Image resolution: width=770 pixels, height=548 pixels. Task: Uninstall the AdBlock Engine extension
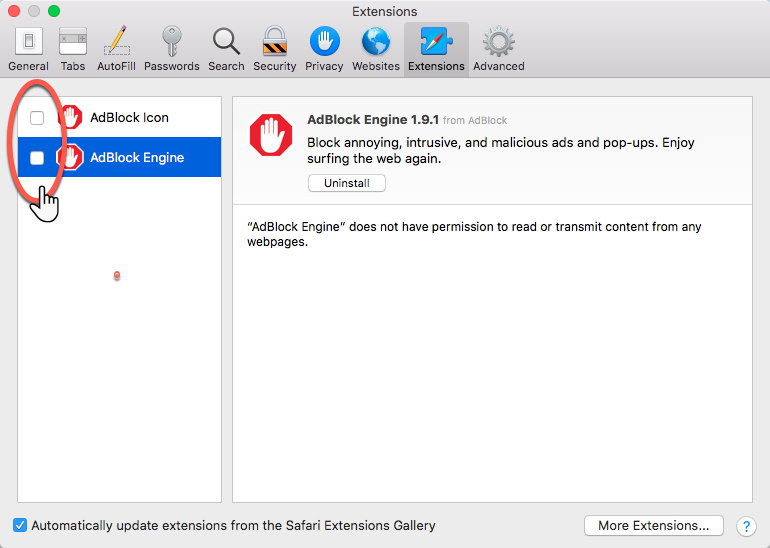coord(347,183)
